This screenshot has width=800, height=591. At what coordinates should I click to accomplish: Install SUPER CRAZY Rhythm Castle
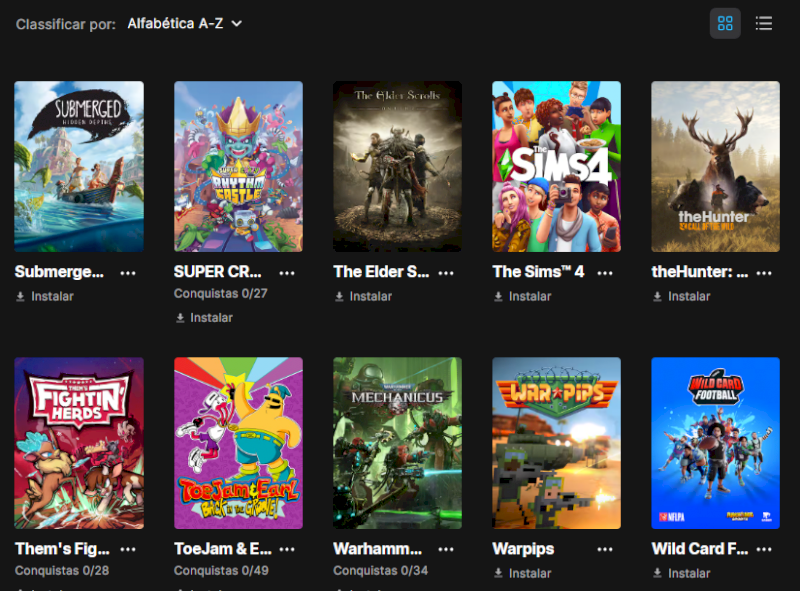click(x=204, y=318)
